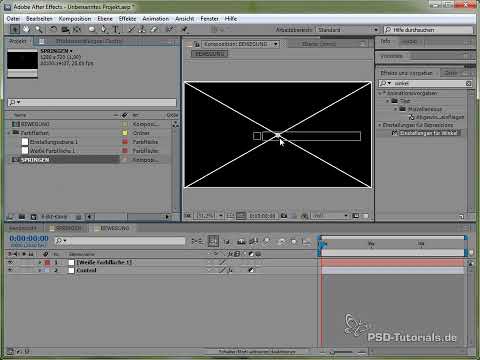Image resolution: width=480 pixels, height=360 pixels.
Task: Create a new folder in Project panel
Action: tap(22, 217)
